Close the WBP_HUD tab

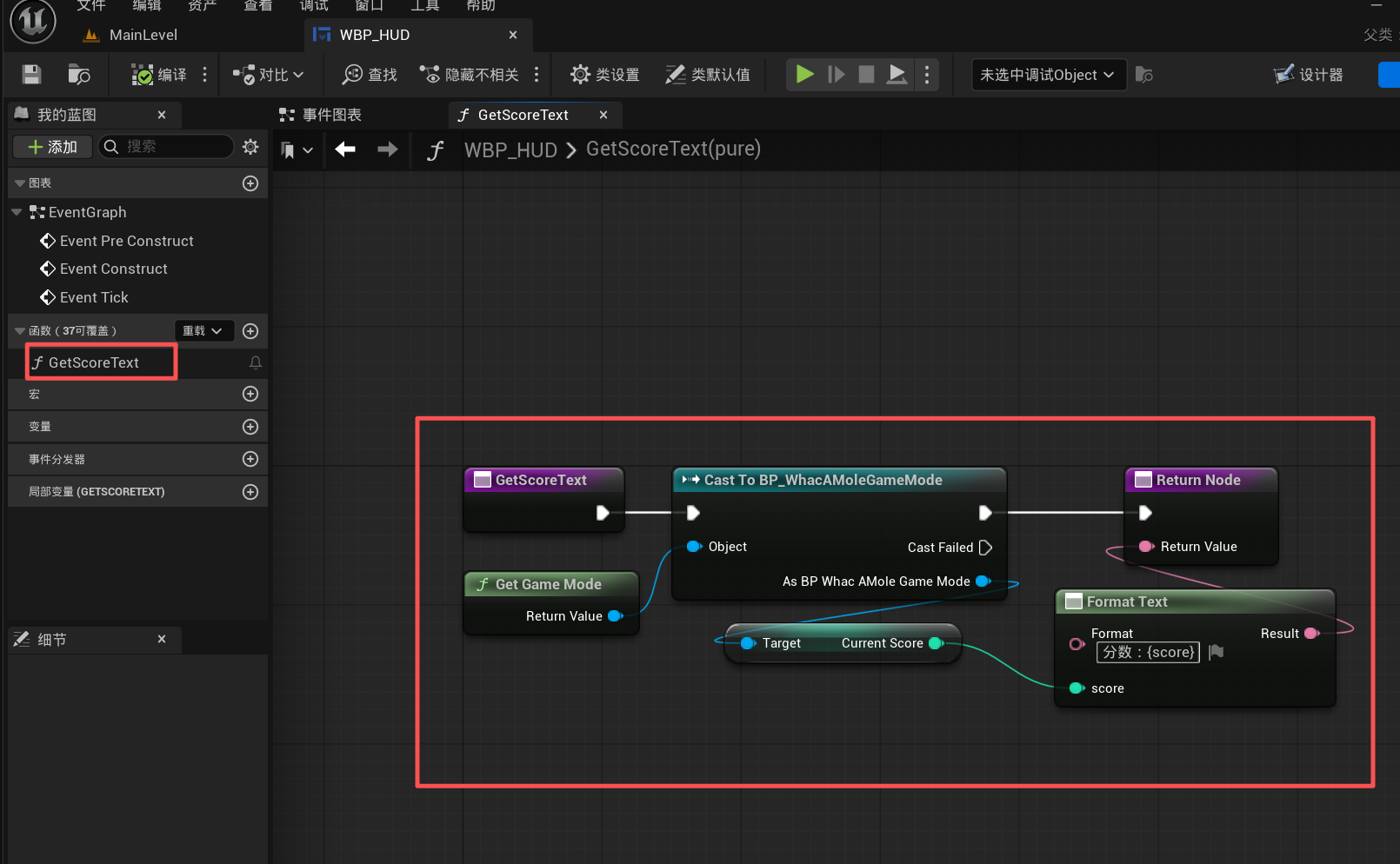[x=513, y=35]
